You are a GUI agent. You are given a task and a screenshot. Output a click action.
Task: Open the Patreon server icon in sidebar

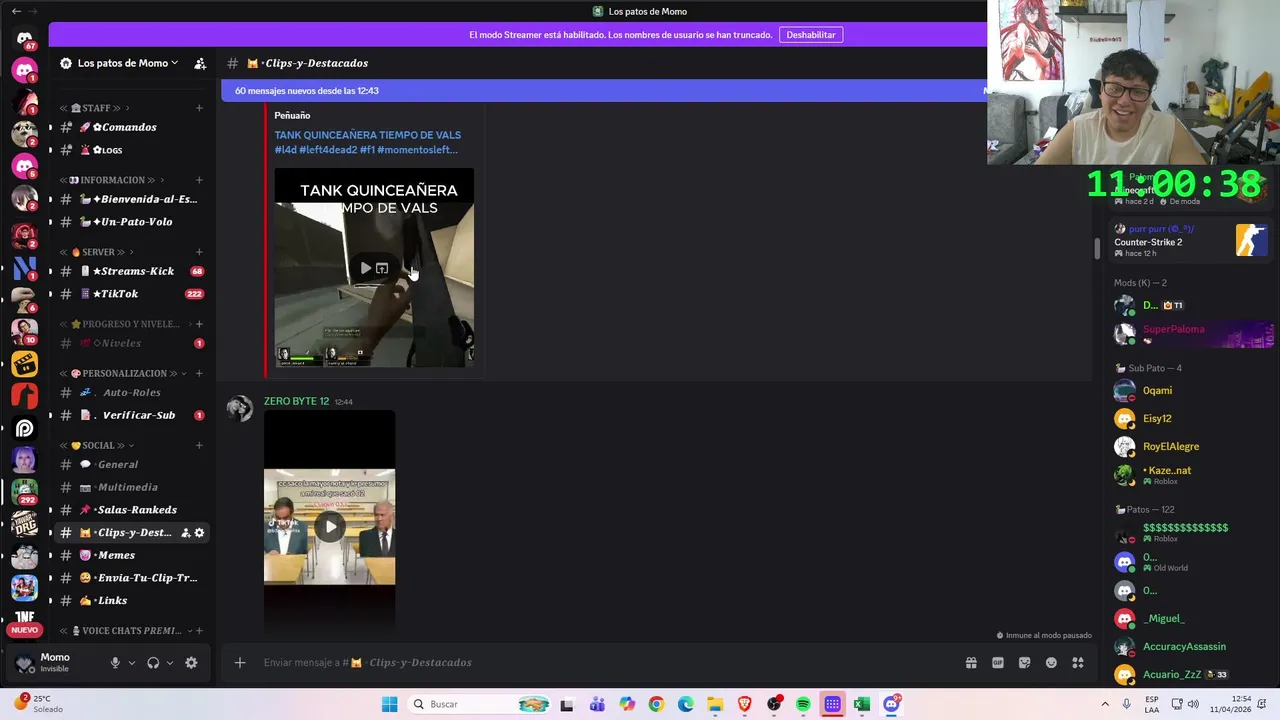coord(24,428)
